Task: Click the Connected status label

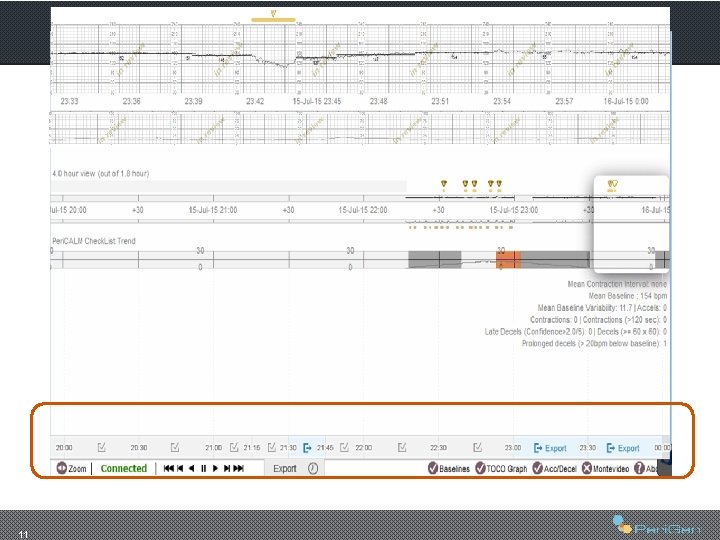Action: click(x=124, y=468)
